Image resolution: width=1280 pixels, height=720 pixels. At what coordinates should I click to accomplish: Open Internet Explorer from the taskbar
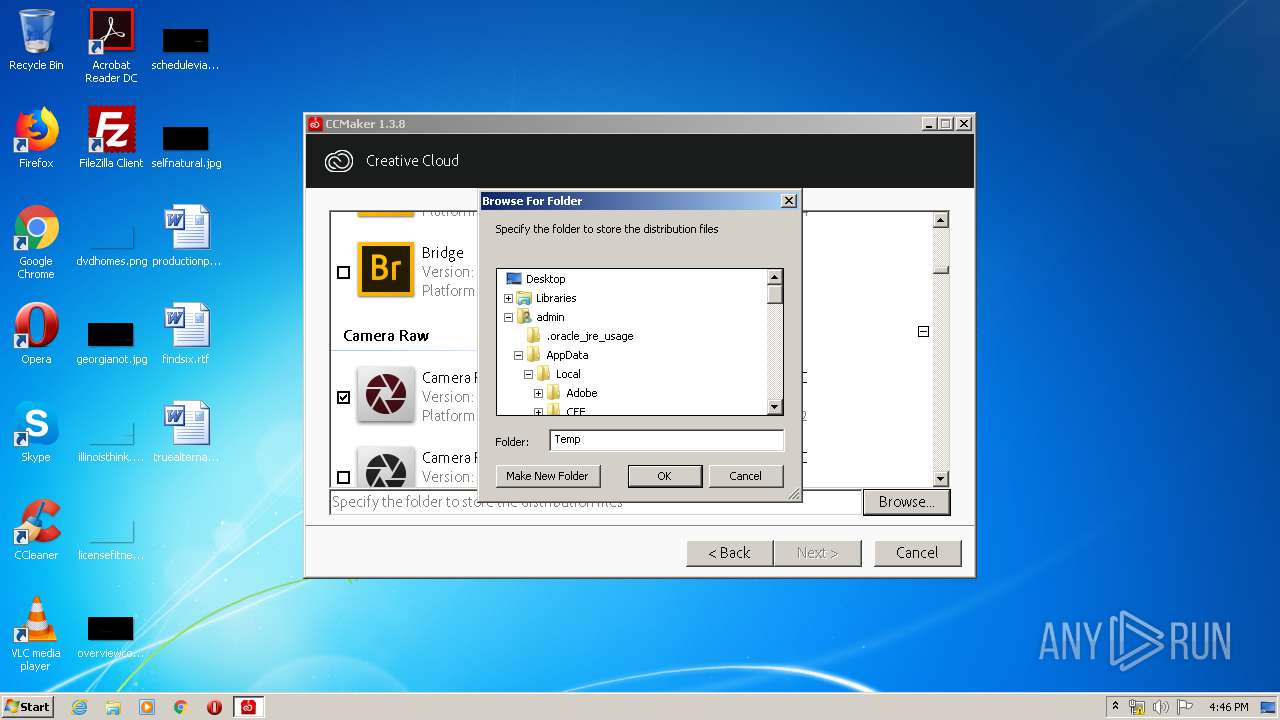79,707
